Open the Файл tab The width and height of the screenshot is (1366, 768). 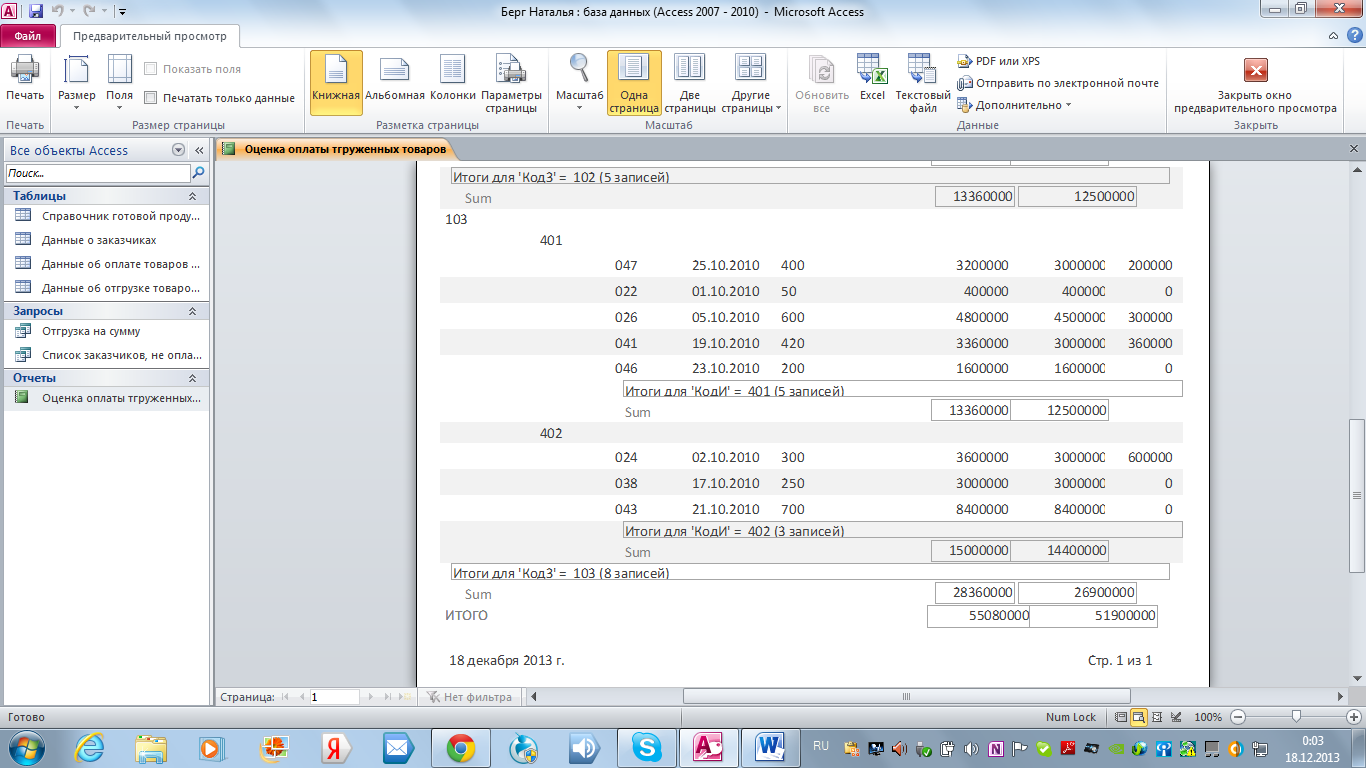[28, 36]
